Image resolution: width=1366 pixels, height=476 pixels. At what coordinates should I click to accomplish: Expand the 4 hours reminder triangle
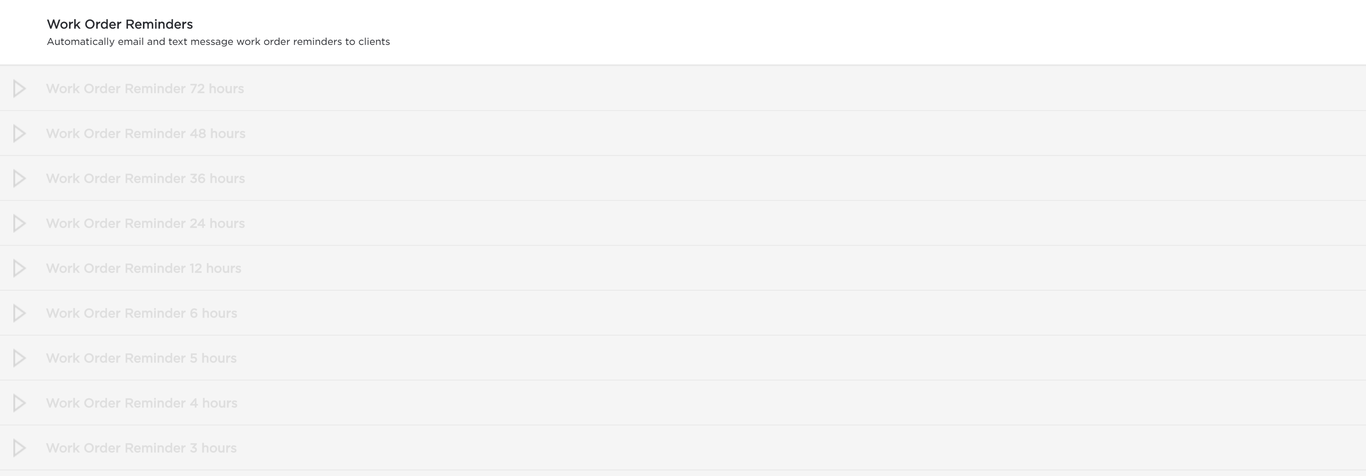click(x=19, y=403)
